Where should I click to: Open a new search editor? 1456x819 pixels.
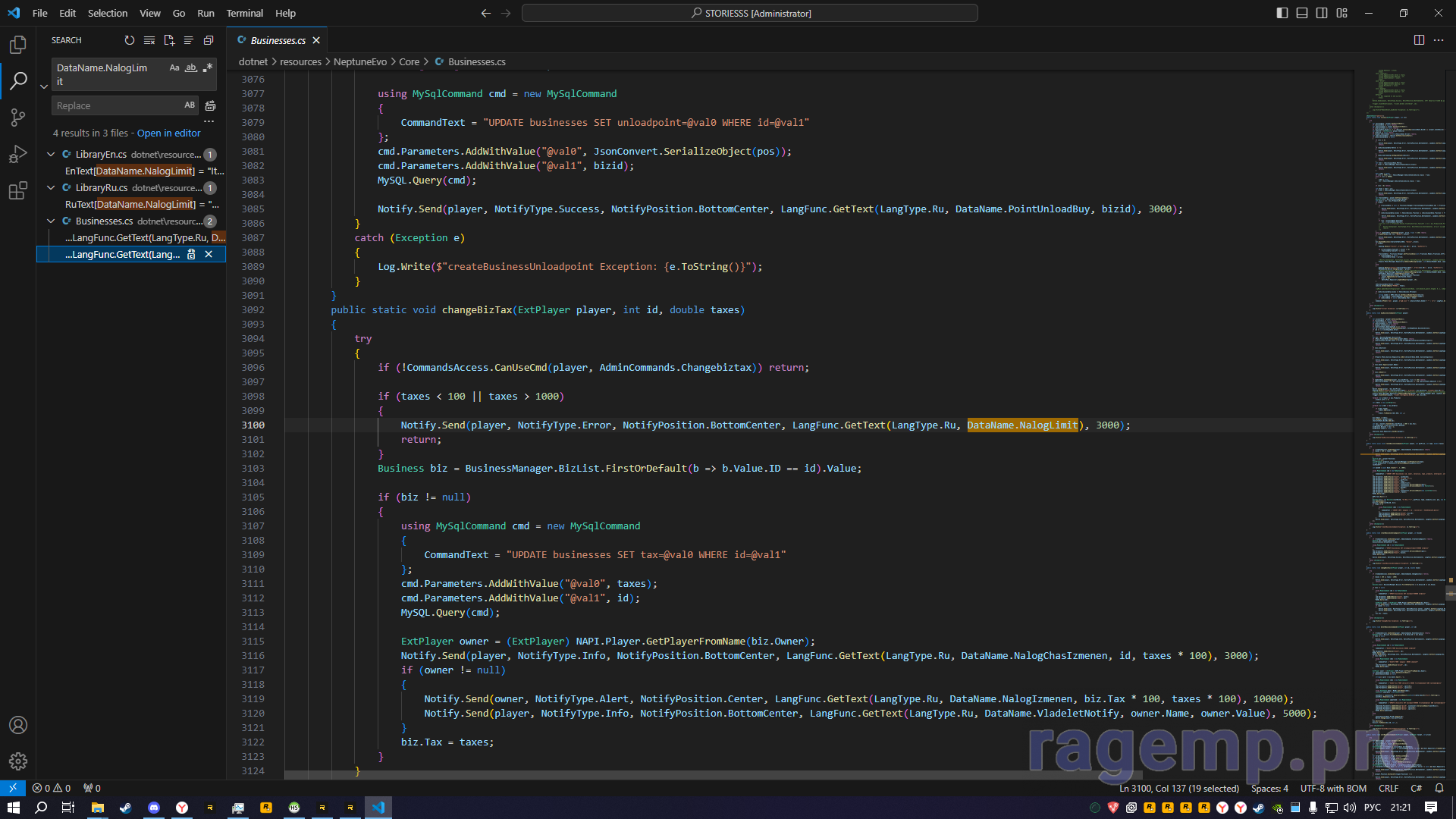click(169, 40)
